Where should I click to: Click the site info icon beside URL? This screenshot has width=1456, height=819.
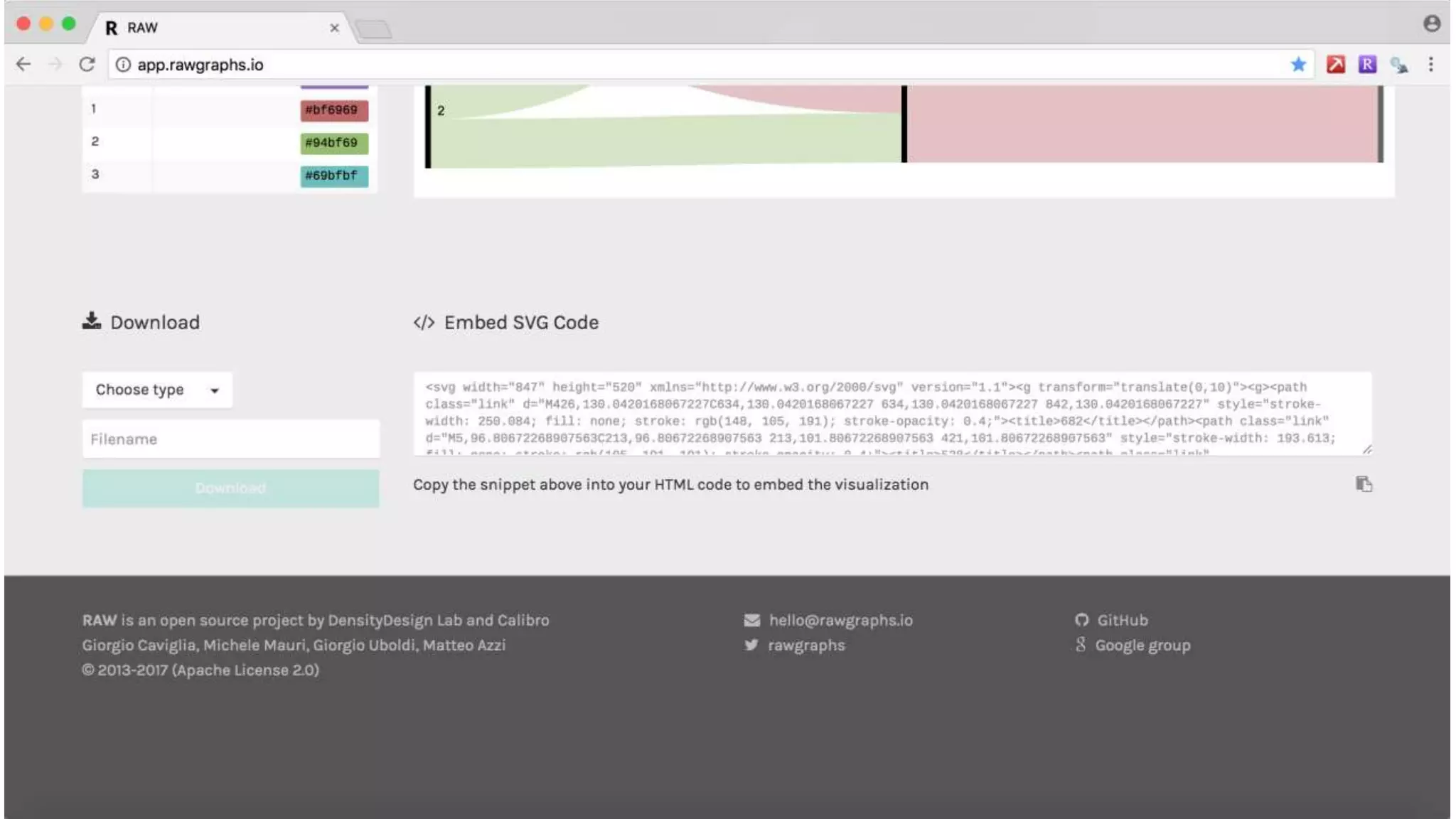pyautogui.click(x=123, y=65)
